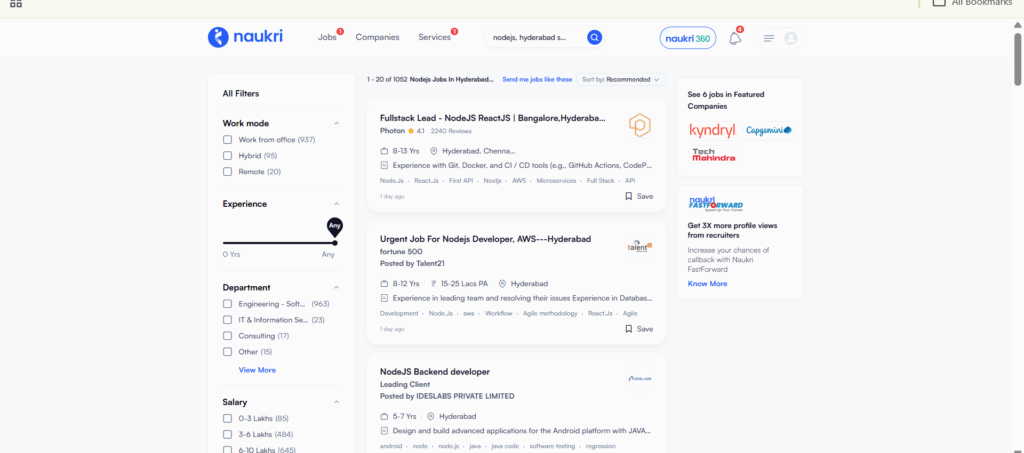Click the Naukri logo
The image size is (1024, 453).
pyautogui.click(x=245, y=37)
